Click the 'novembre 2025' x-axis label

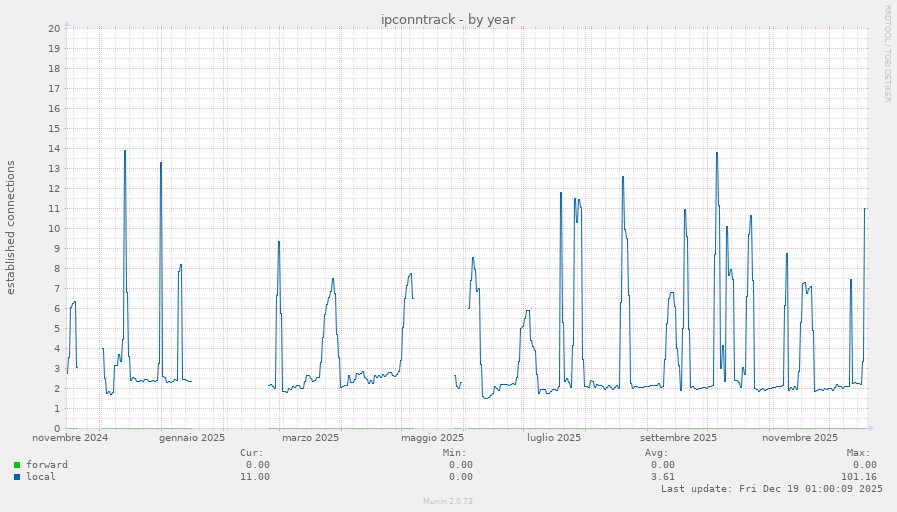pyautogui.click(x=799, y=438)
